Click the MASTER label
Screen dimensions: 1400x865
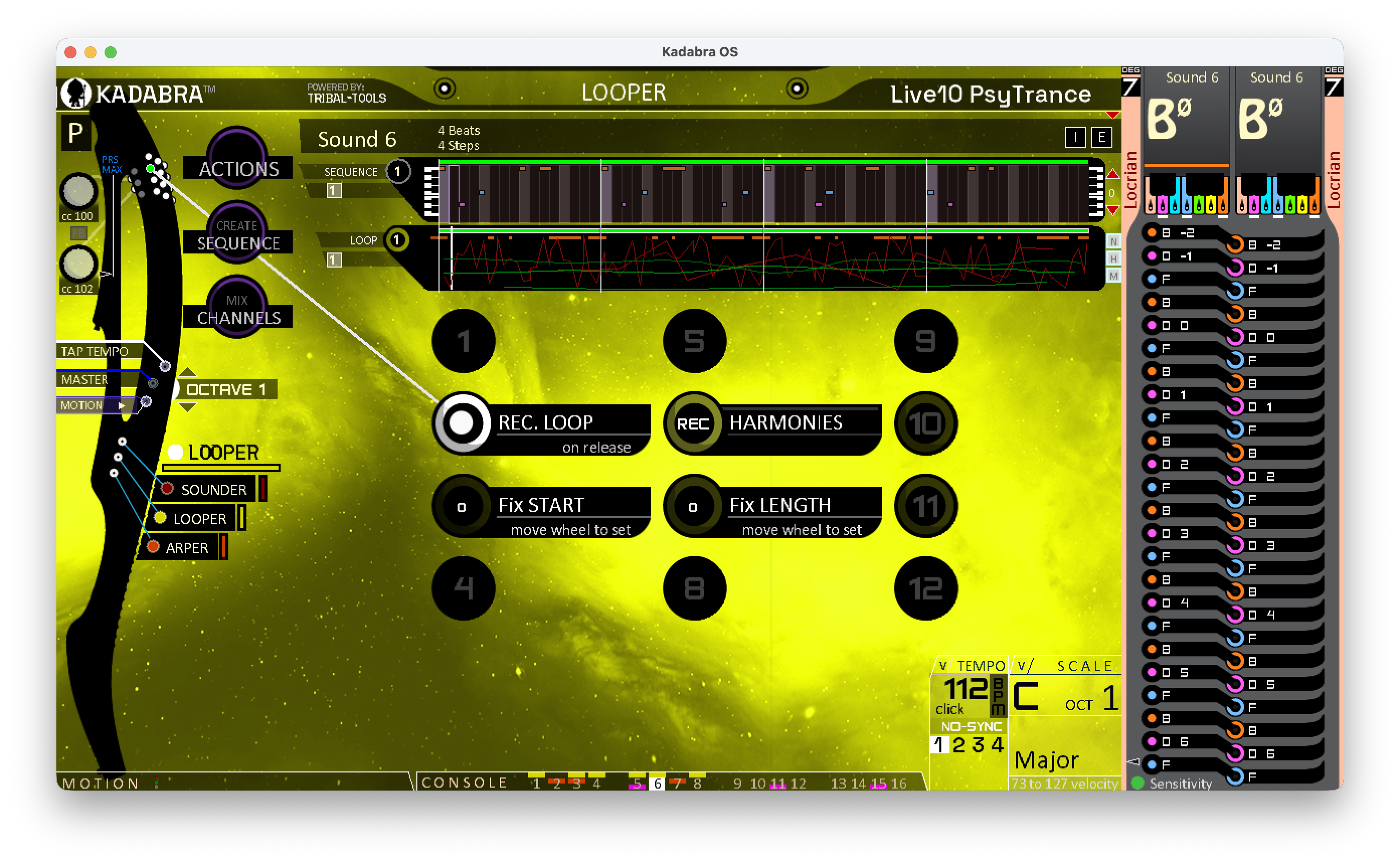pos(84,380)
